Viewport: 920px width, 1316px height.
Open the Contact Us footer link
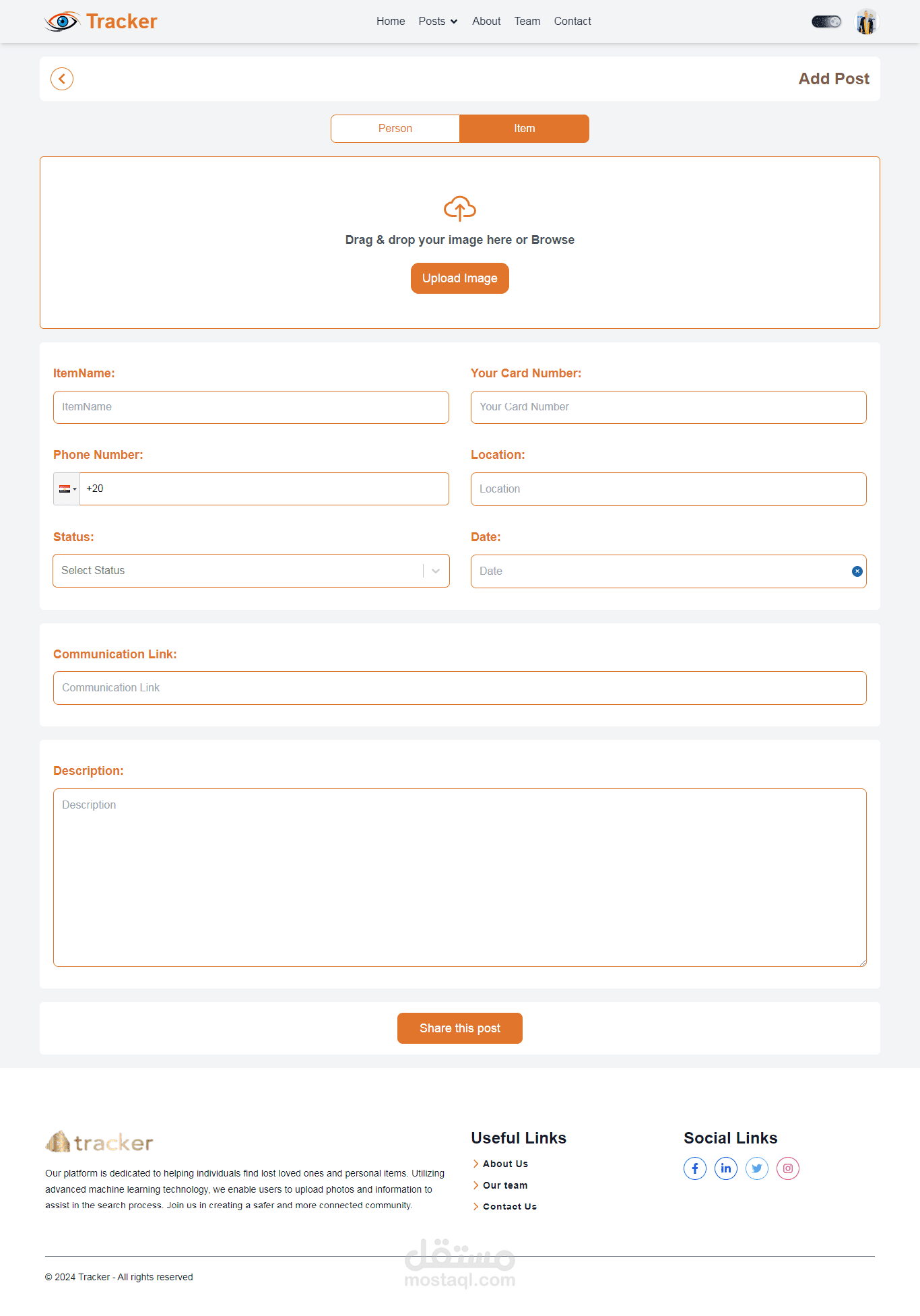coord(509,1207)
